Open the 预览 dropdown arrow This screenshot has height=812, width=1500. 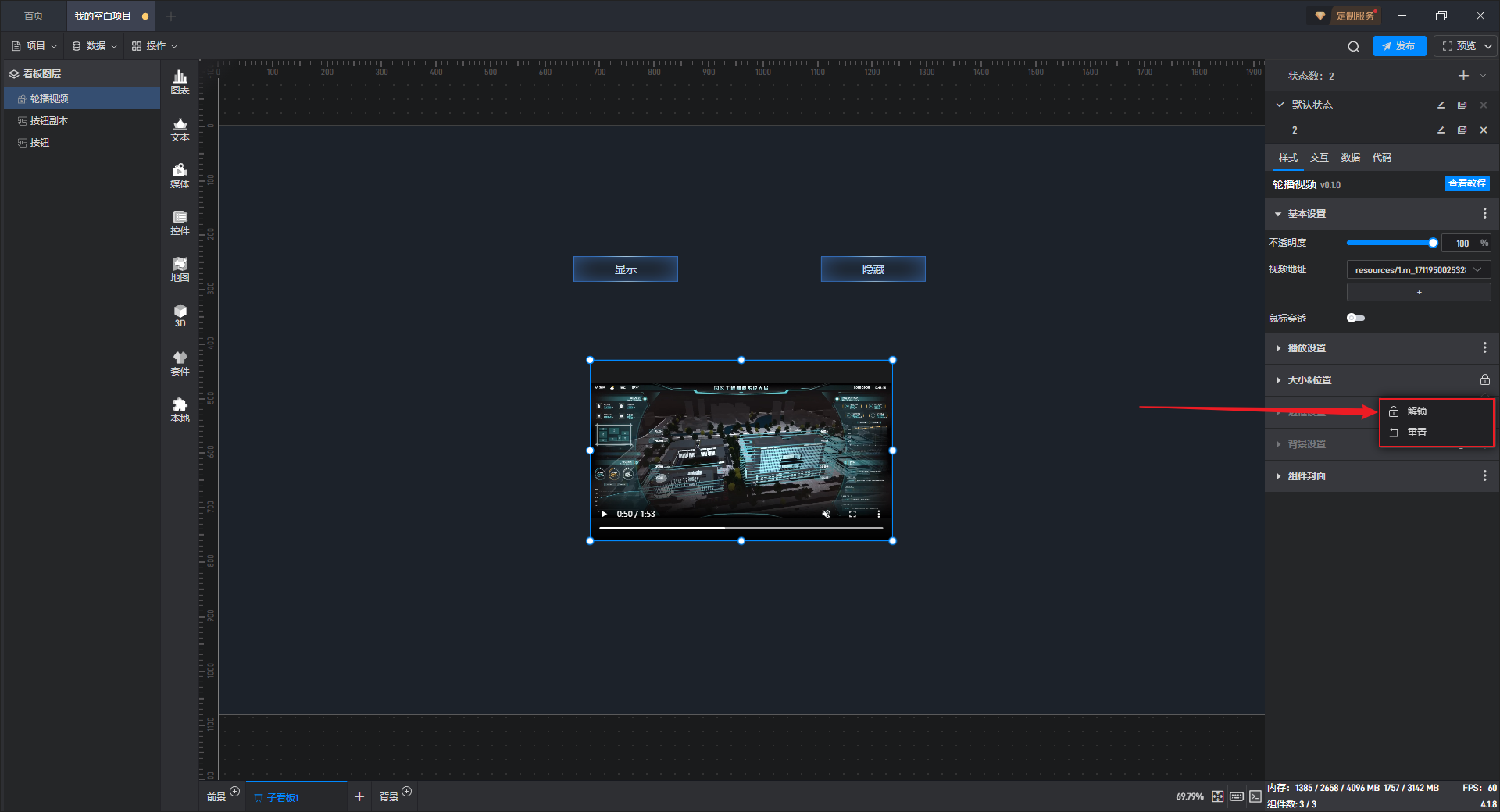1488,46
